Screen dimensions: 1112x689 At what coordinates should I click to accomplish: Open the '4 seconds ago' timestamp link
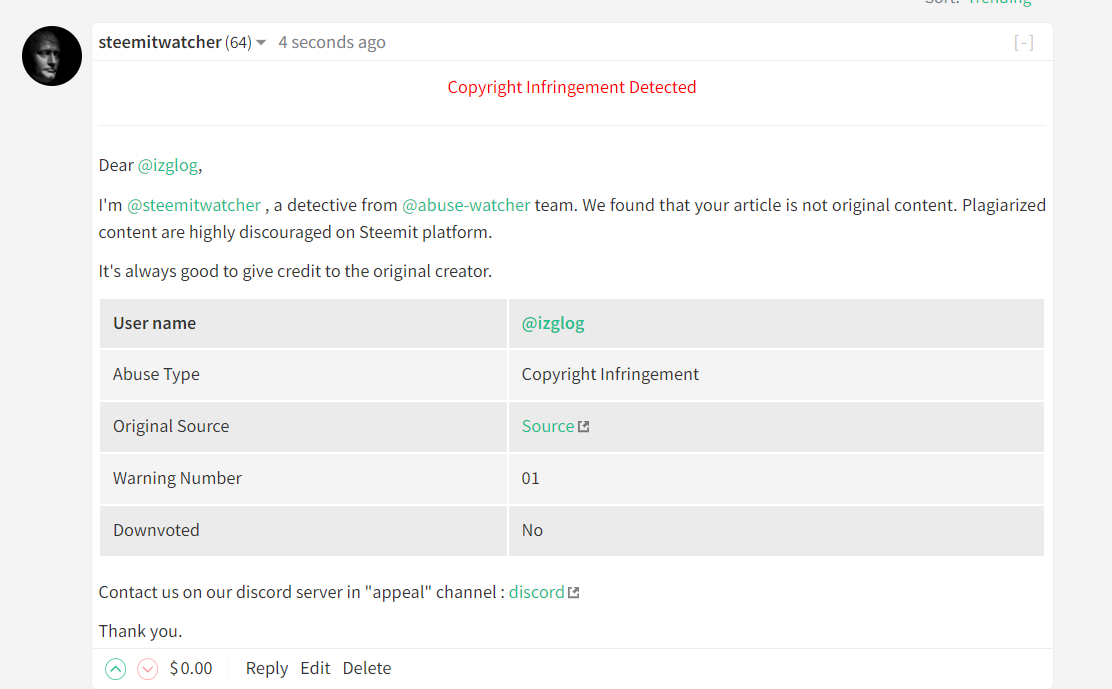[x=332, y=43]
